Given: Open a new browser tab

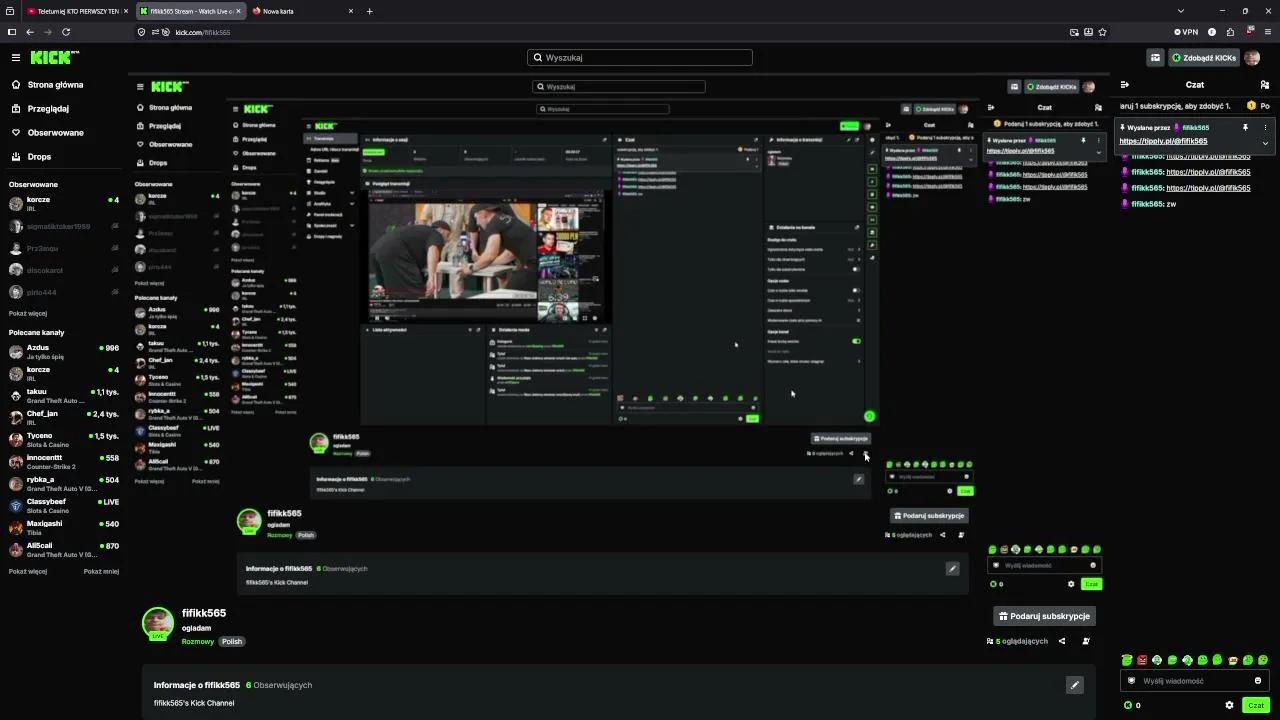Looking at the screenshot, I should (370, 11).
